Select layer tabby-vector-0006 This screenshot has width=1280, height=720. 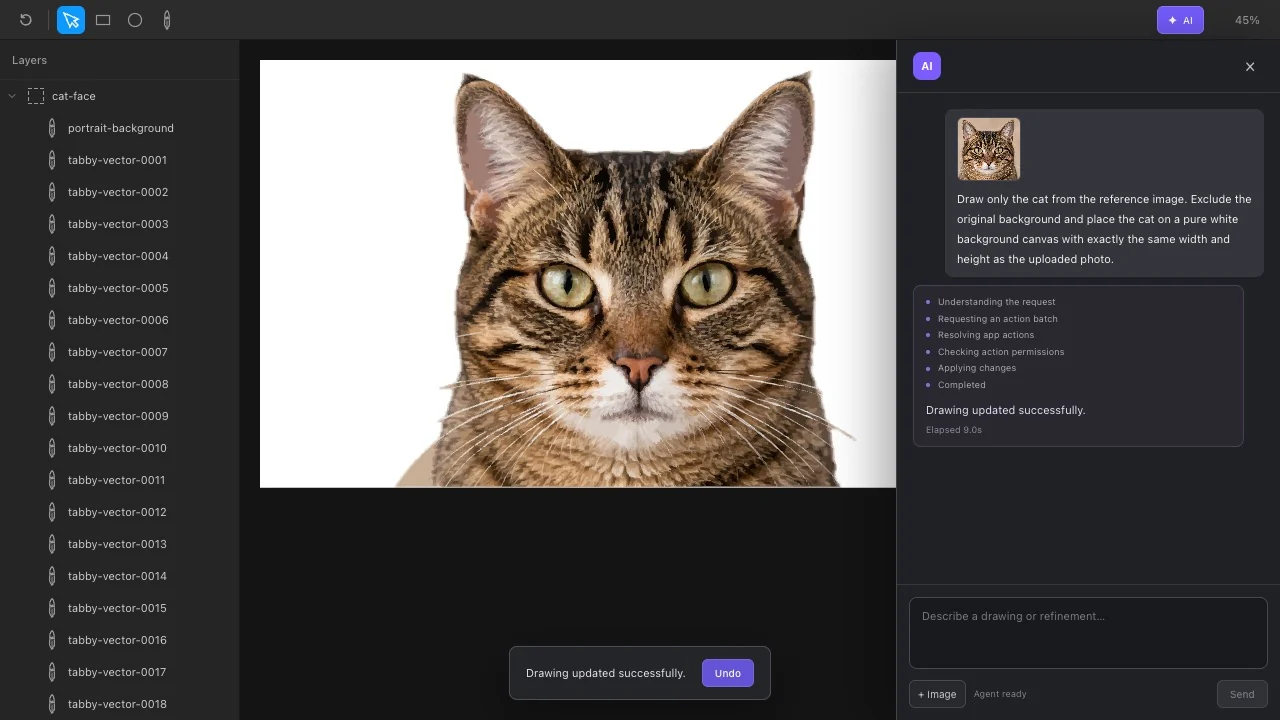tap(120, 320)
